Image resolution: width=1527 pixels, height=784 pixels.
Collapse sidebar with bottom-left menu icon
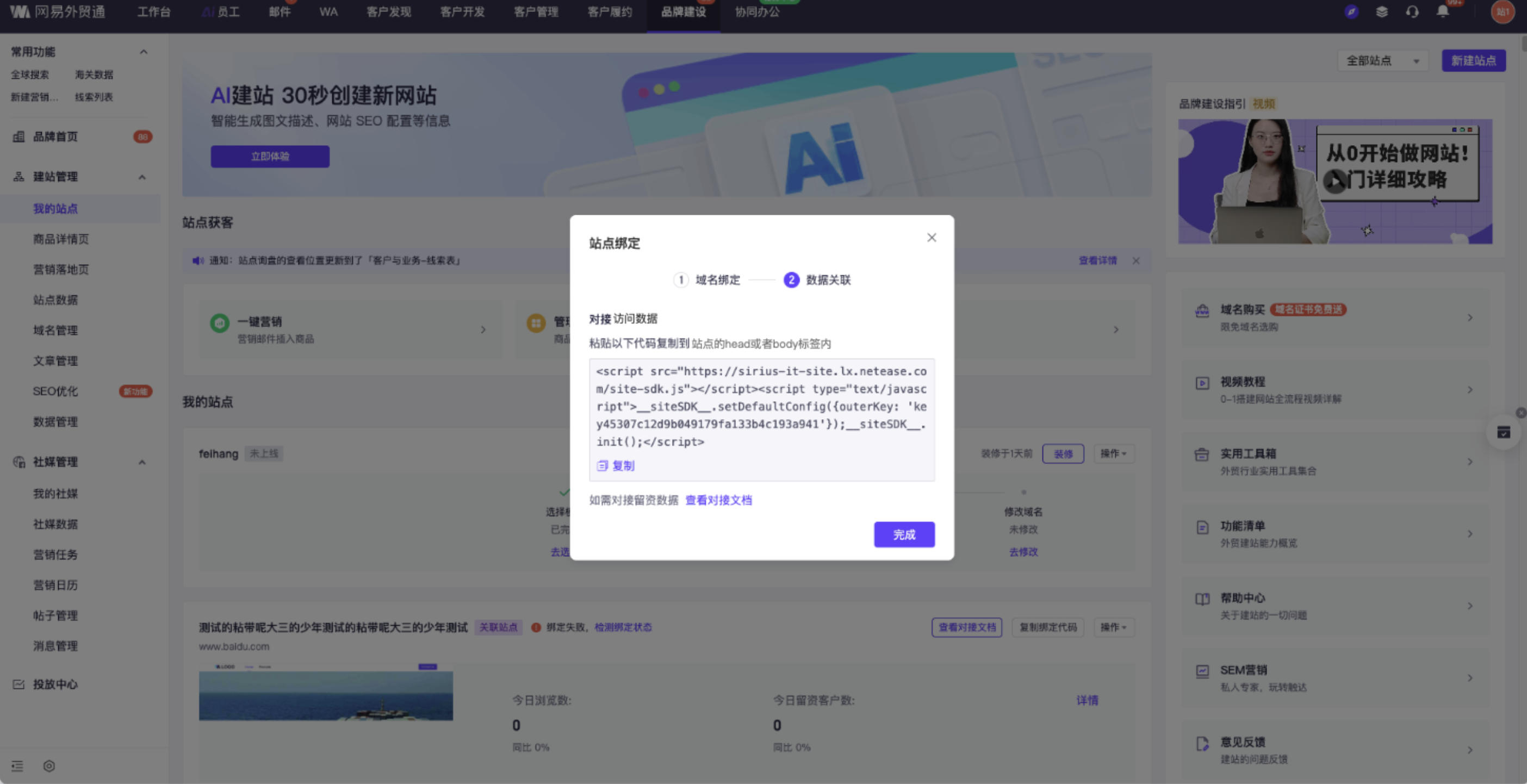point(17,766)
